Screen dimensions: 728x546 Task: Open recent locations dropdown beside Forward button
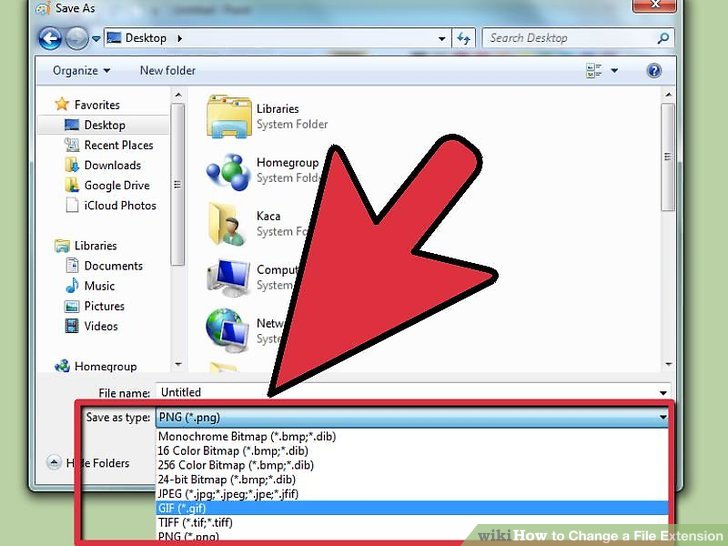[x=96, y=39]
